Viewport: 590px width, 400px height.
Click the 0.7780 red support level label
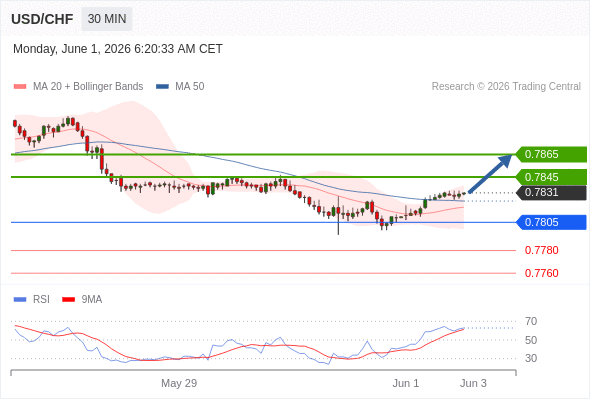pos(541,250)
